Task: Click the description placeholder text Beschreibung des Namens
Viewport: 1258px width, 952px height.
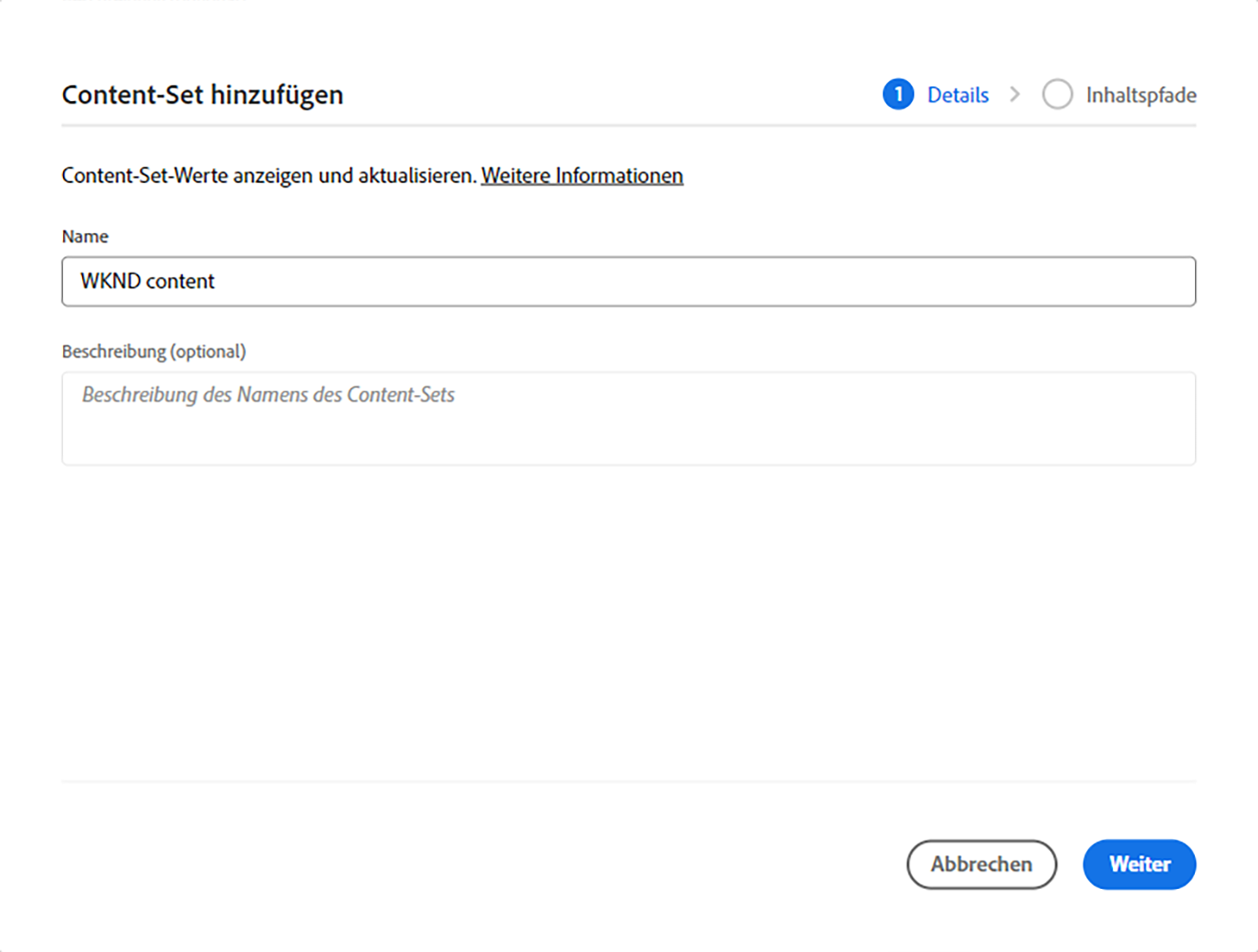Action: coord(268,395)
